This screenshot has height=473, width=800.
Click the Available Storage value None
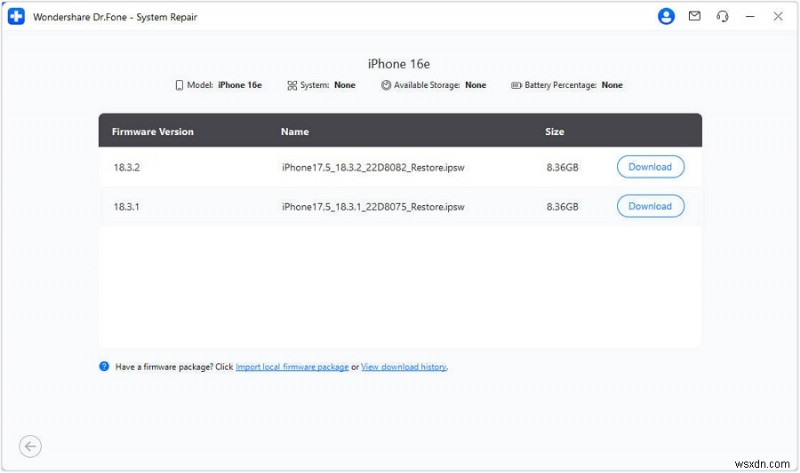click(476, 85)
